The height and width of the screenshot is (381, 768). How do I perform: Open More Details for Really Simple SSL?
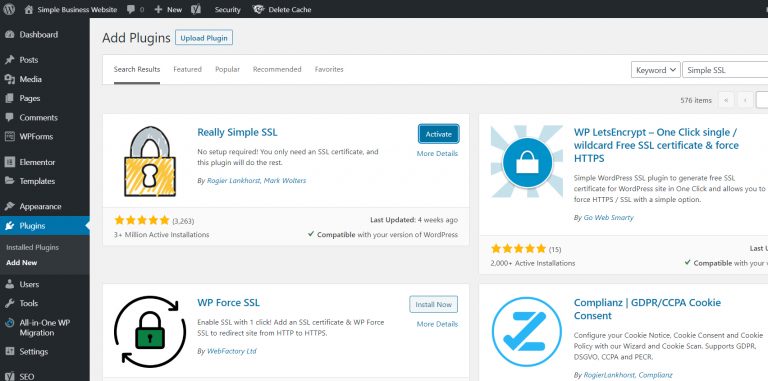point(437,153)
